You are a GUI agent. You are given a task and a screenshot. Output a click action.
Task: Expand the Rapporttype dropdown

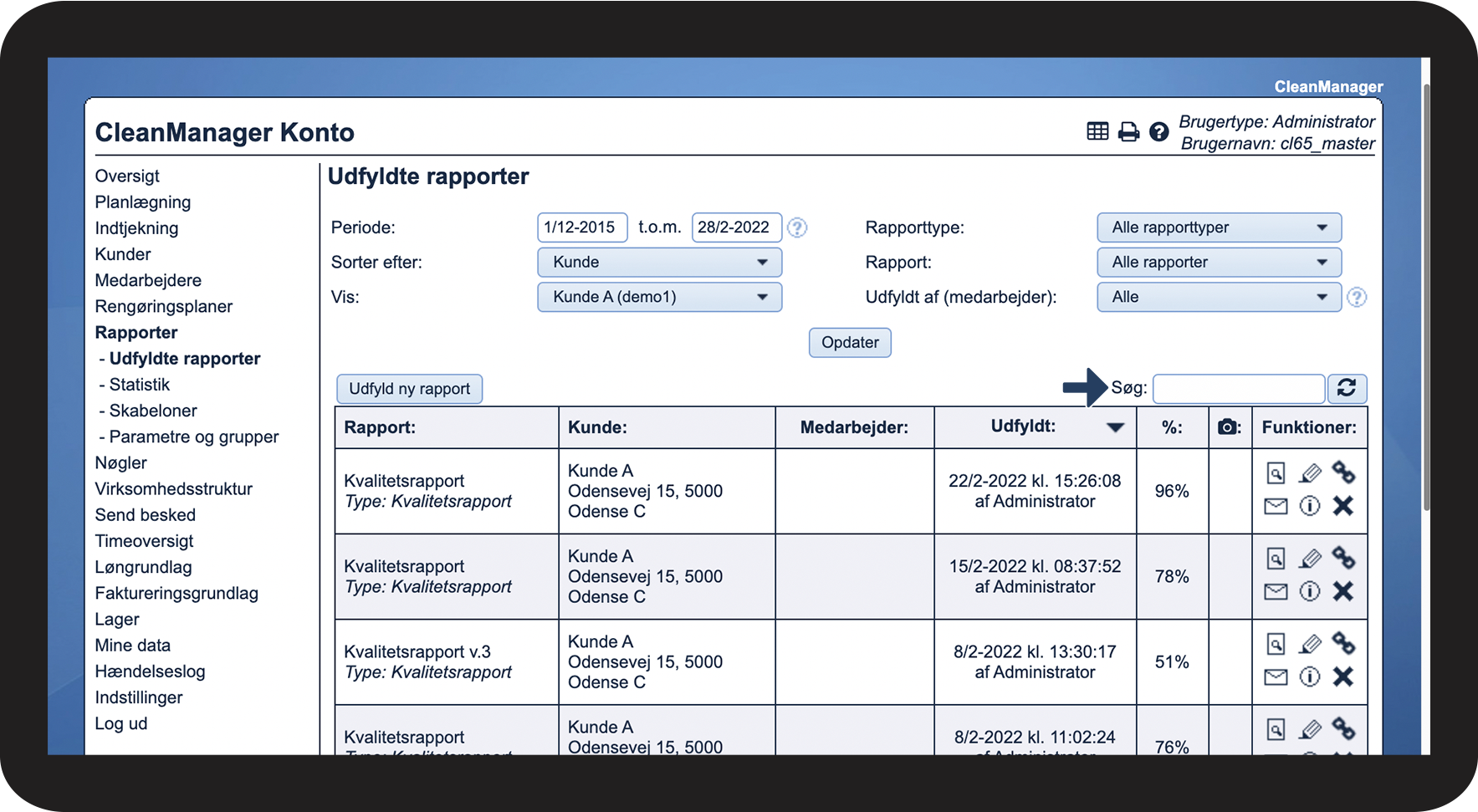pyautogui.click(x=1219, y=227)
